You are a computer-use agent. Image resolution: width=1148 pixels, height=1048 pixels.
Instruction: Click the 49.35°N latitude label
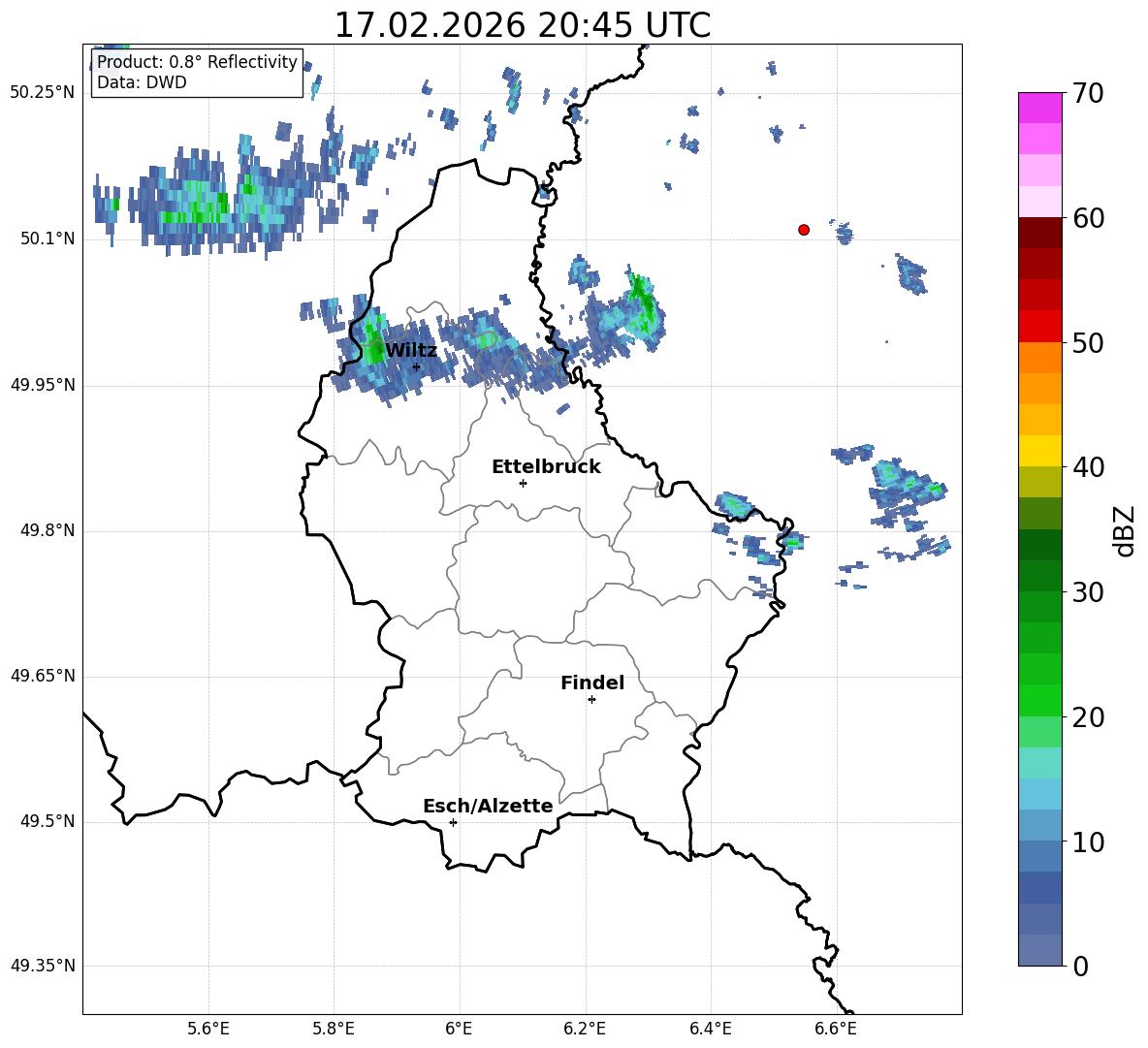click(x=43, y=966)
